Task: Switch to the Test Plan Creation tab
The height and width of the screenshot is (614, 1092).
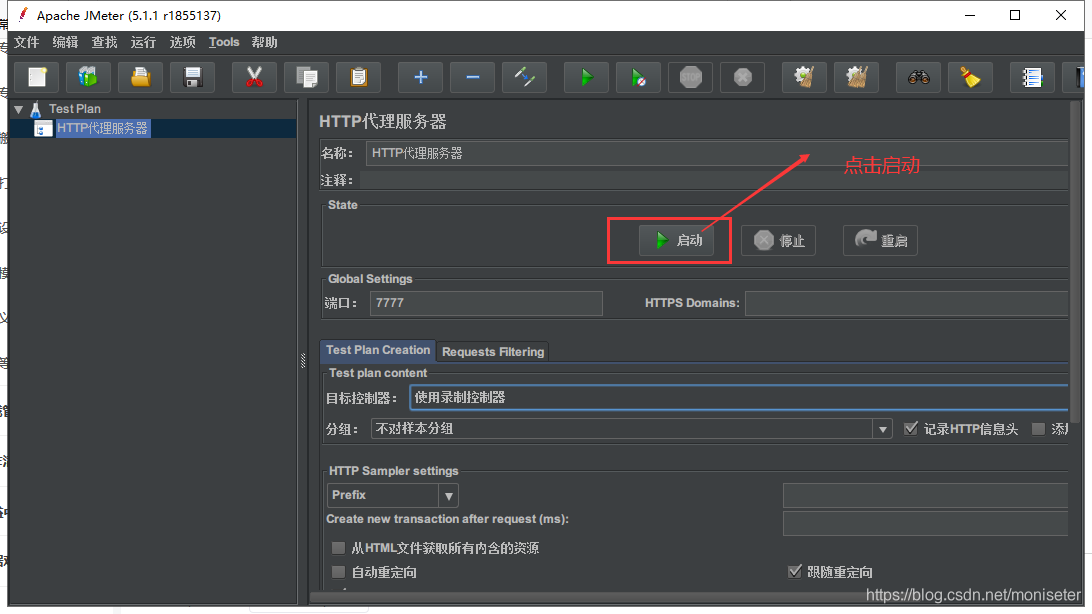Action: coord(378,350)
